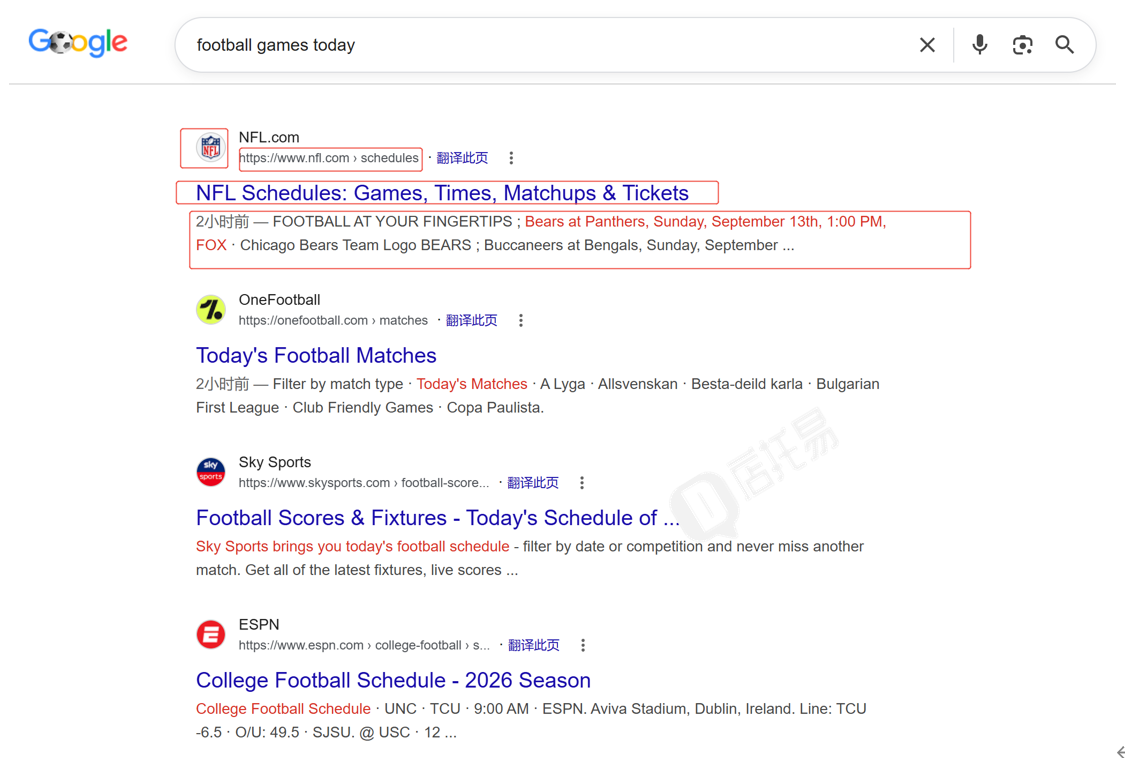Click the NFL.com site name

(x=269, y=137)
